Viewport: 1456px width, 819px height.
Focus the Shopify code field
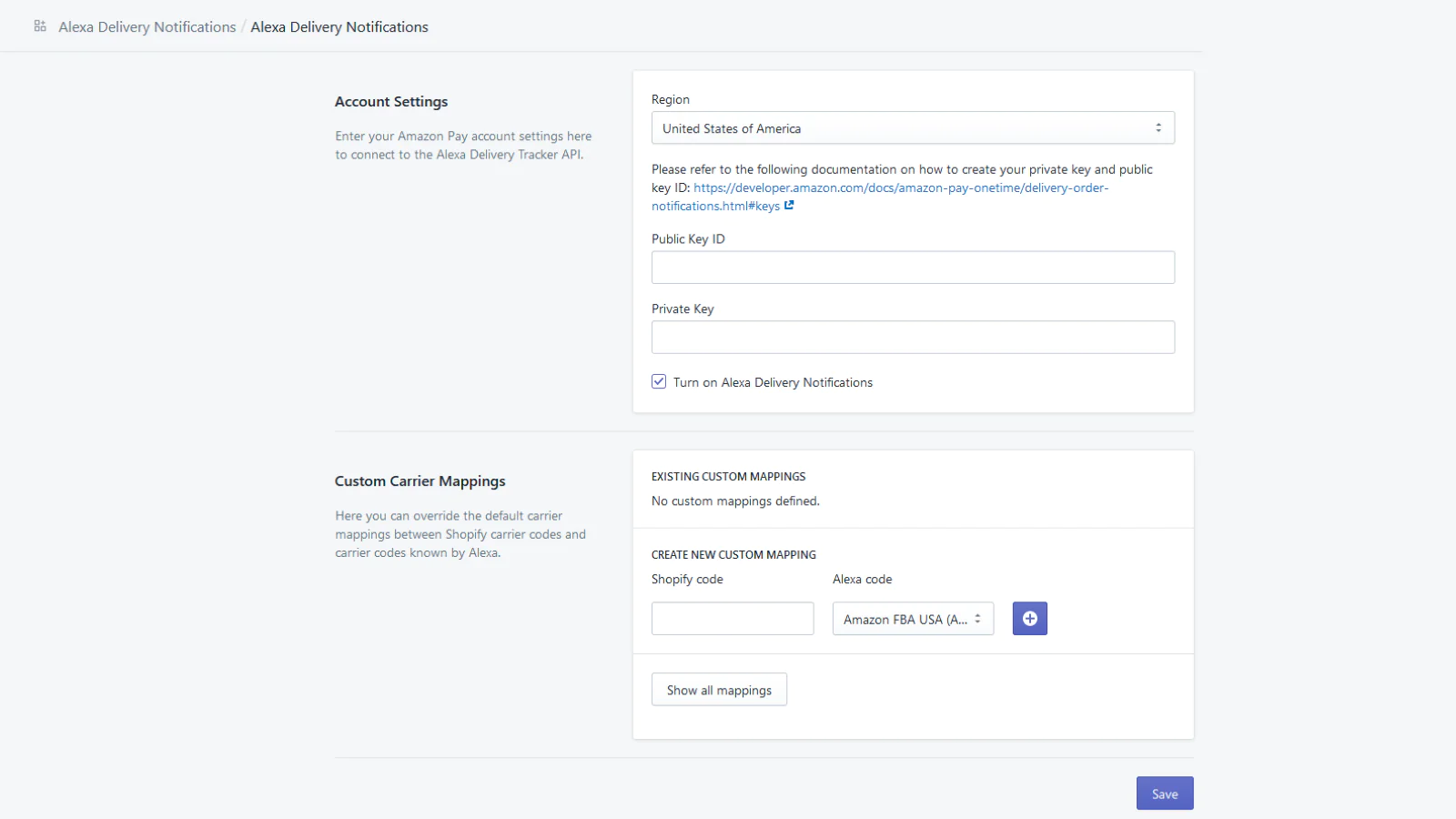733,619
